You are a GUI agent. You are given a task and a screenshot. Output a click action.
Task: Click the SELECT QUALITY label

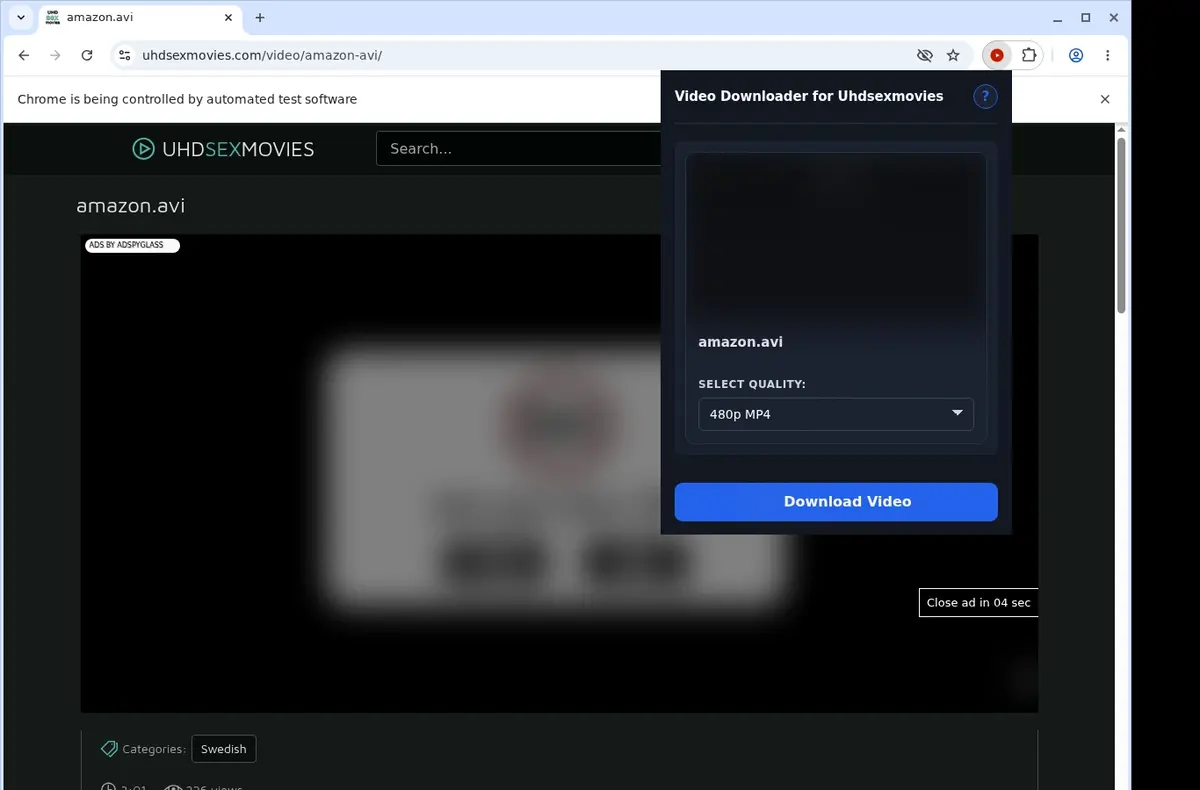[752, 384]
